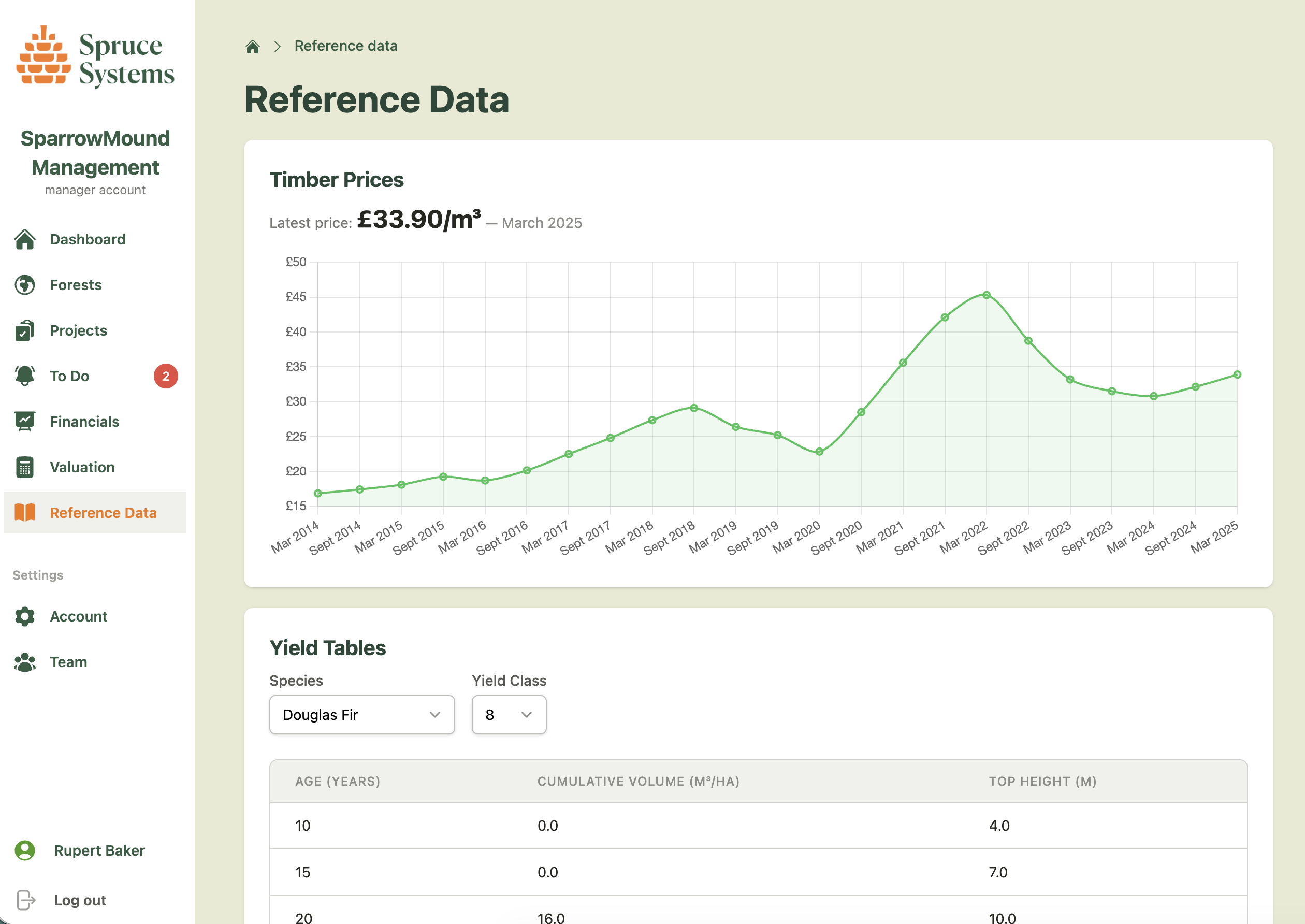
Task: Click the Sept 2024 x-axis label
Action: point(1171,537)
